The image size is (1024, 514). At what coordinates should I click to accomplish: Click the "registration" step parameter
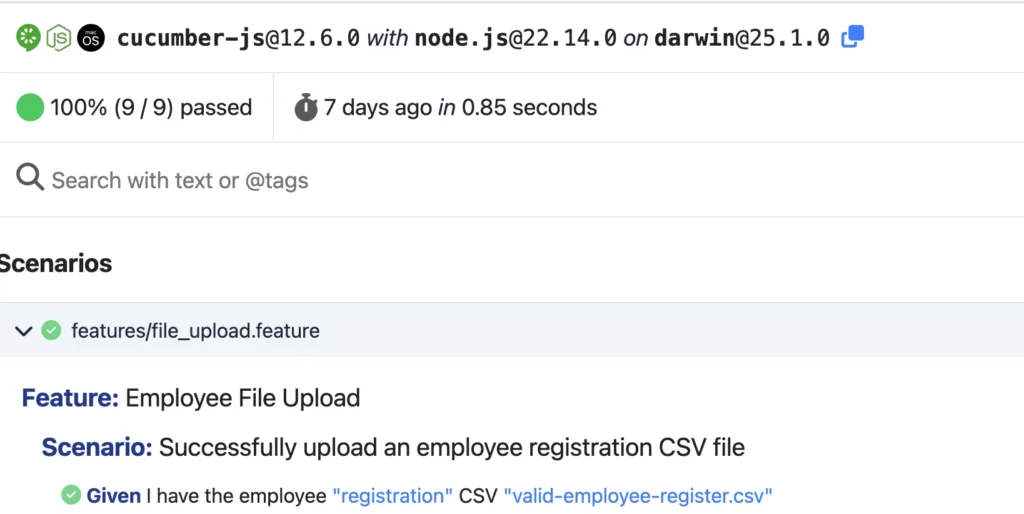click(x=392, y=495)
